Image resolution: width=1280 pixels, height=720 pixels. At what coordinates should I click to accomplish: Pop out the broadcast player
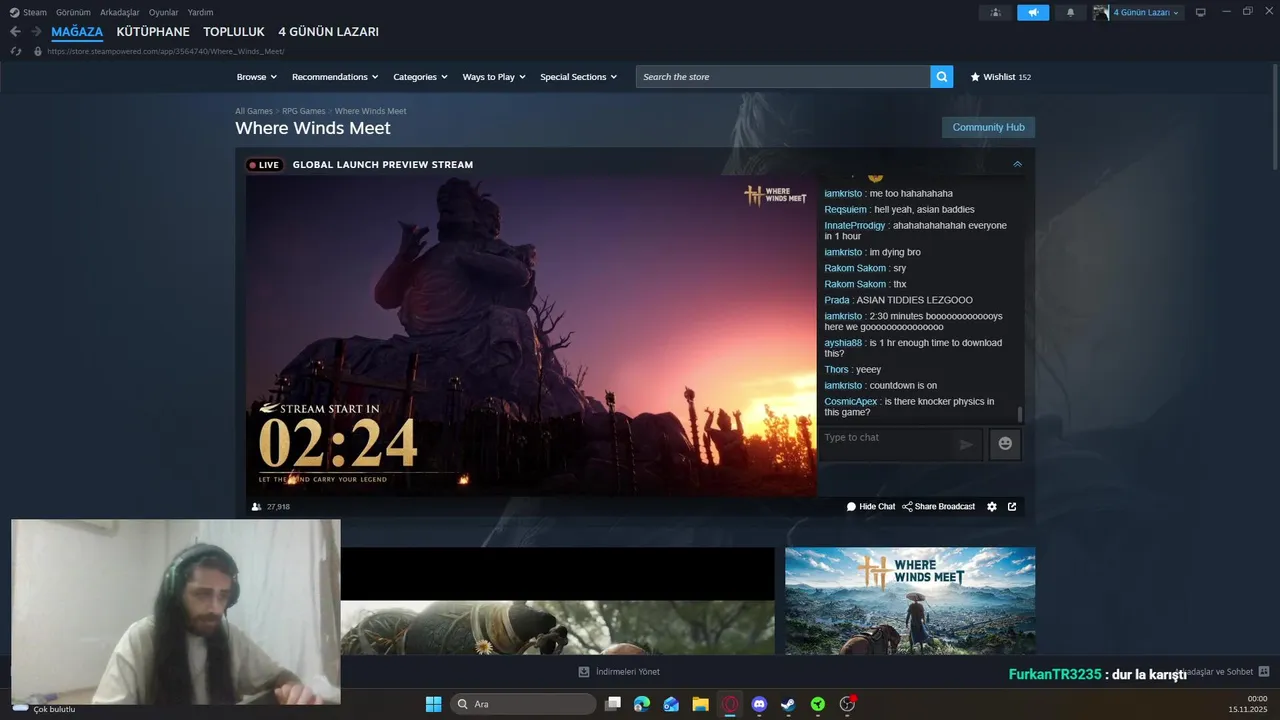pos(1012,507)
